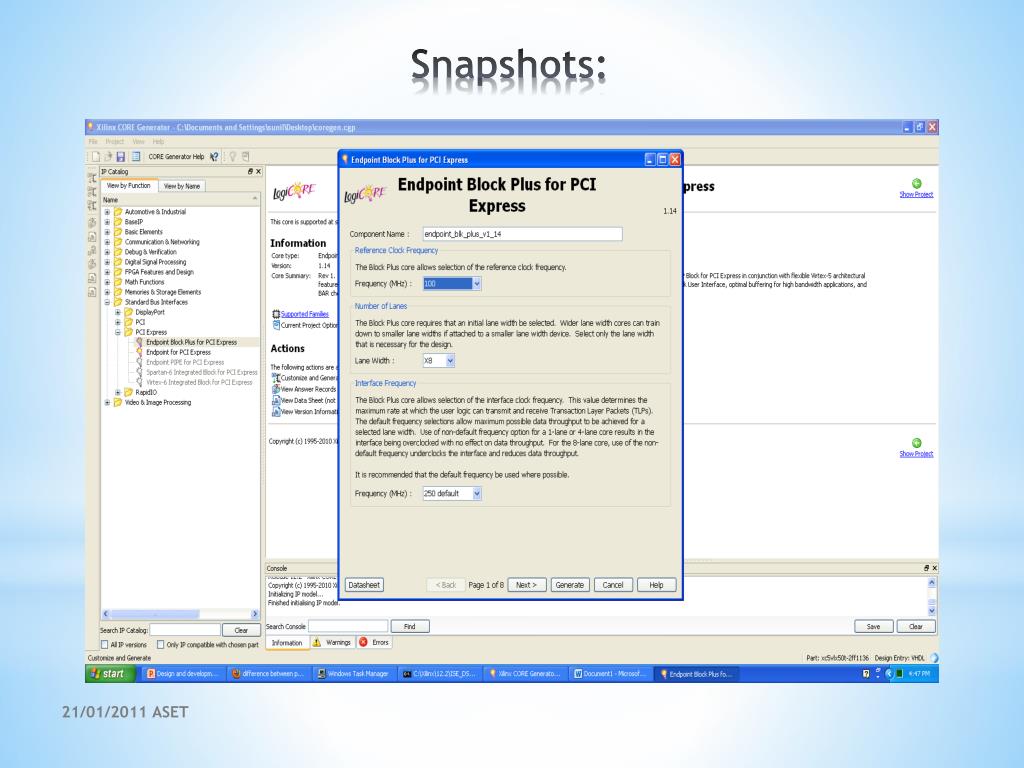Select Endpoint for PCI Express tree item

[x=178, y=353]
